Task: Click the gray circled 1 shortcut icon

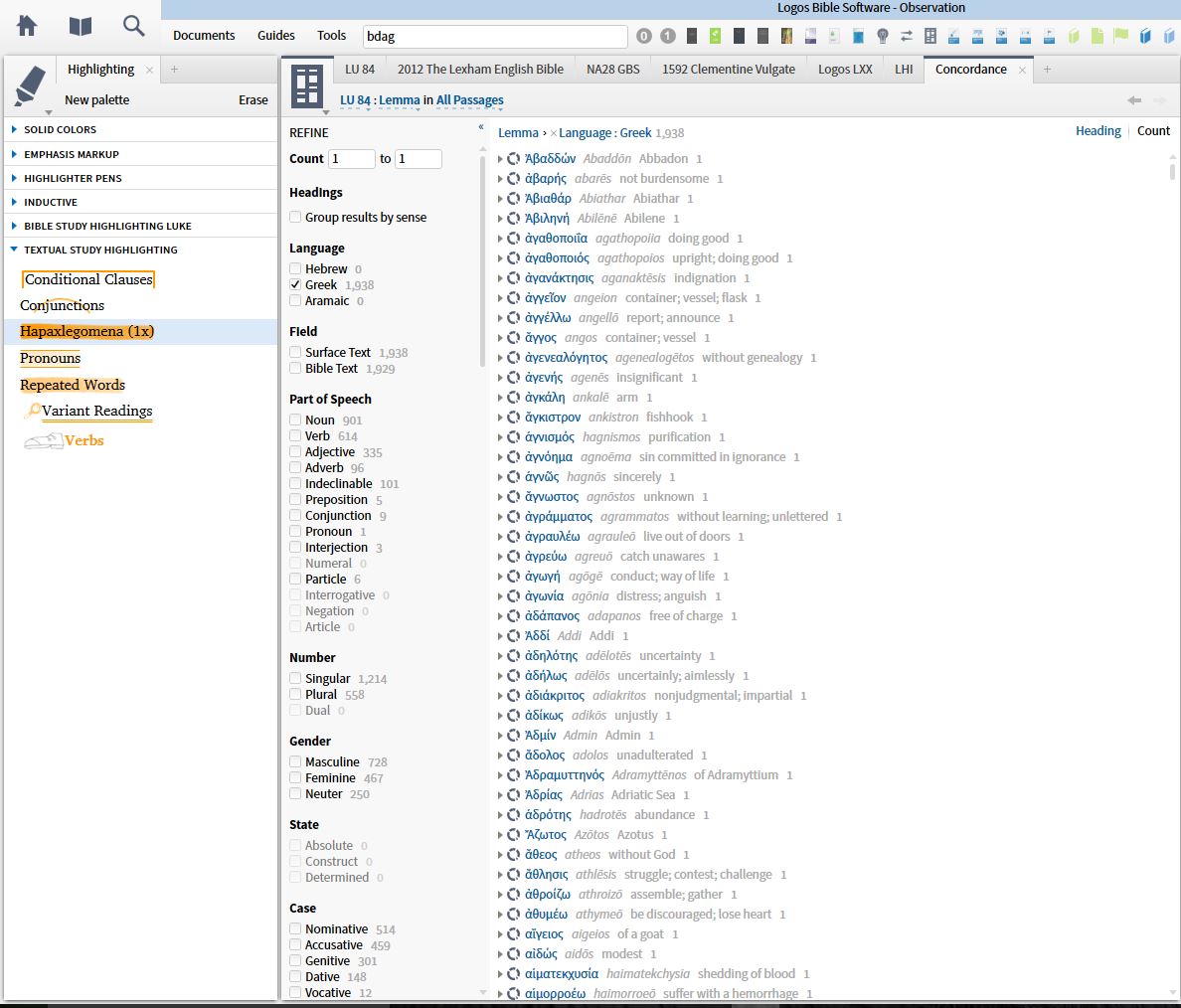Action: point(667,36)
